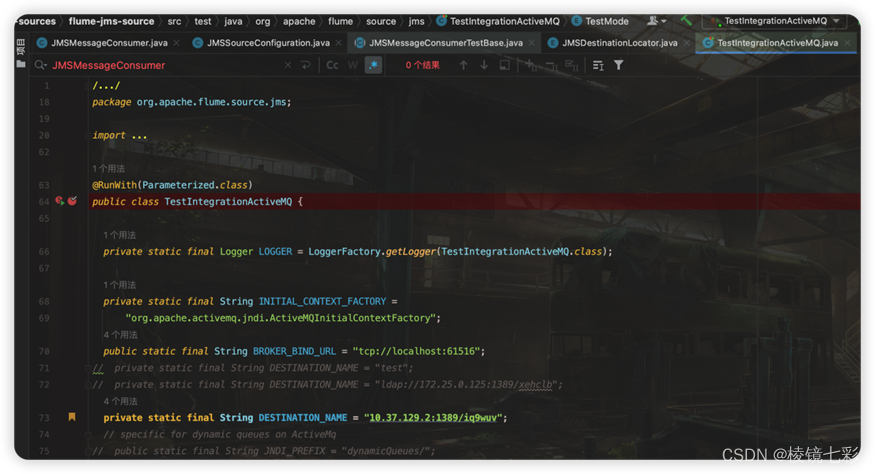Click flume-jms-source in breadcrumb path

tap(111, 21)
